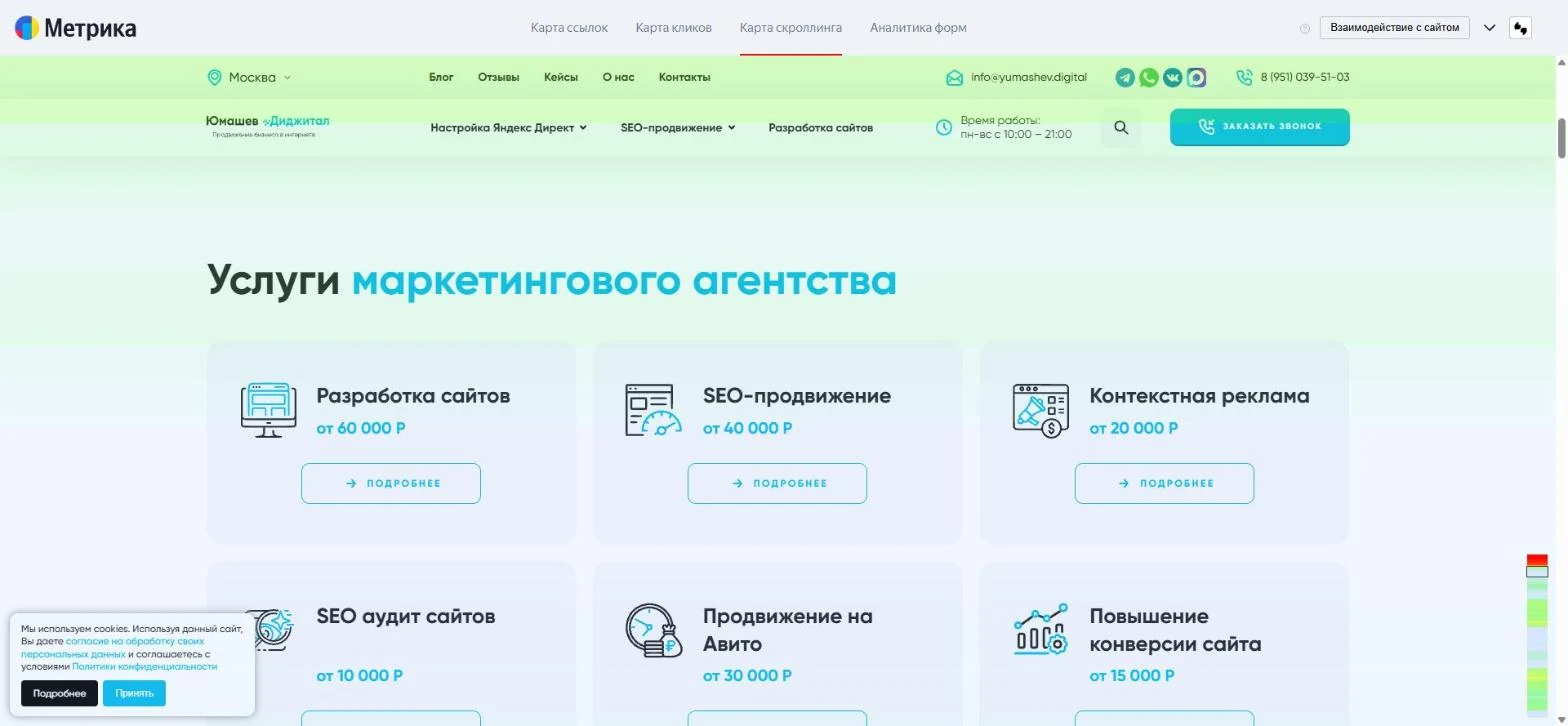Screen dimensions: 1568x726
Task: Click the location pin icon near Москва
Action: 214,77
